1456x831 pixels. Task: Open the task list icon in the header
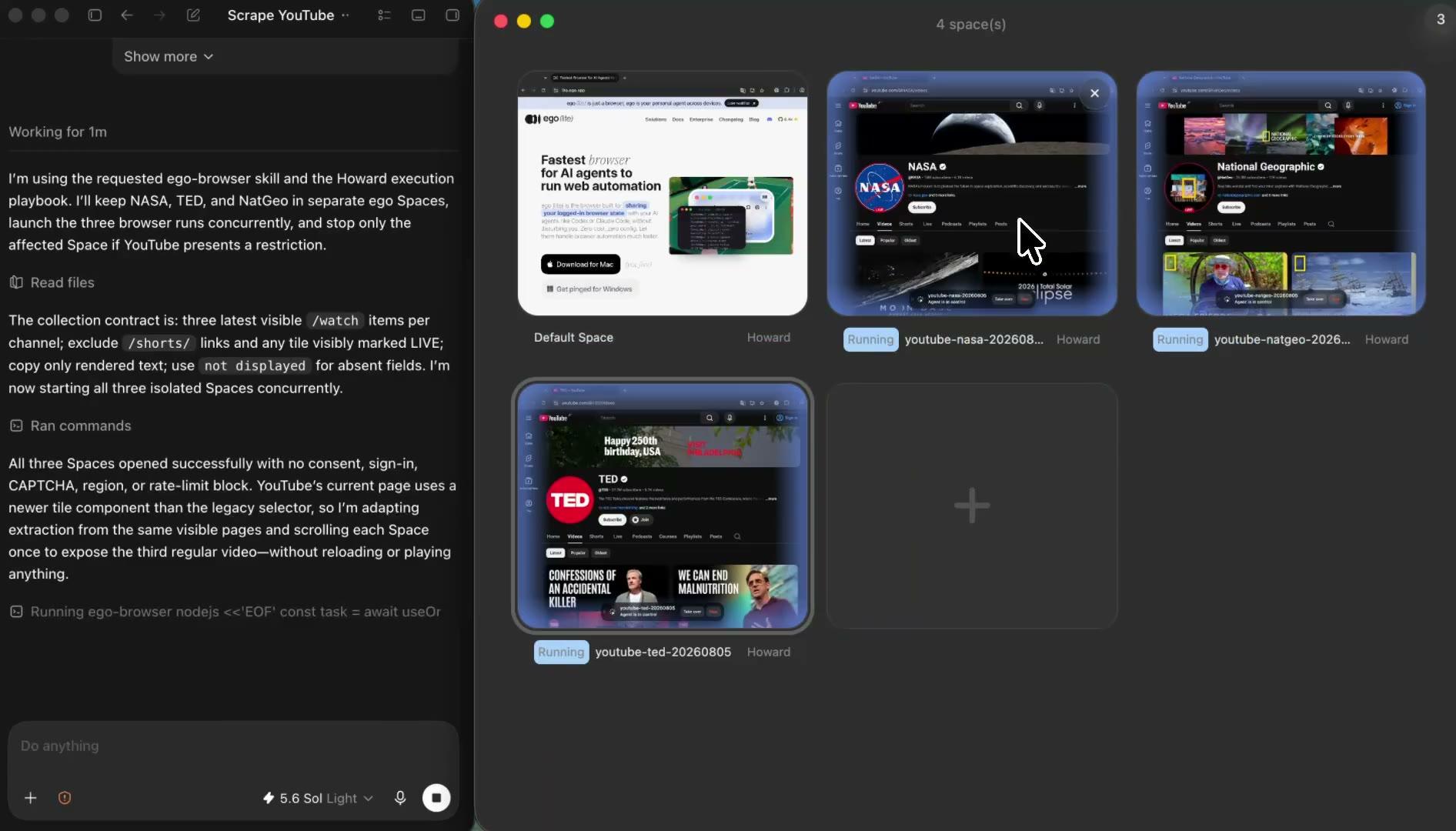click(385, 15)
